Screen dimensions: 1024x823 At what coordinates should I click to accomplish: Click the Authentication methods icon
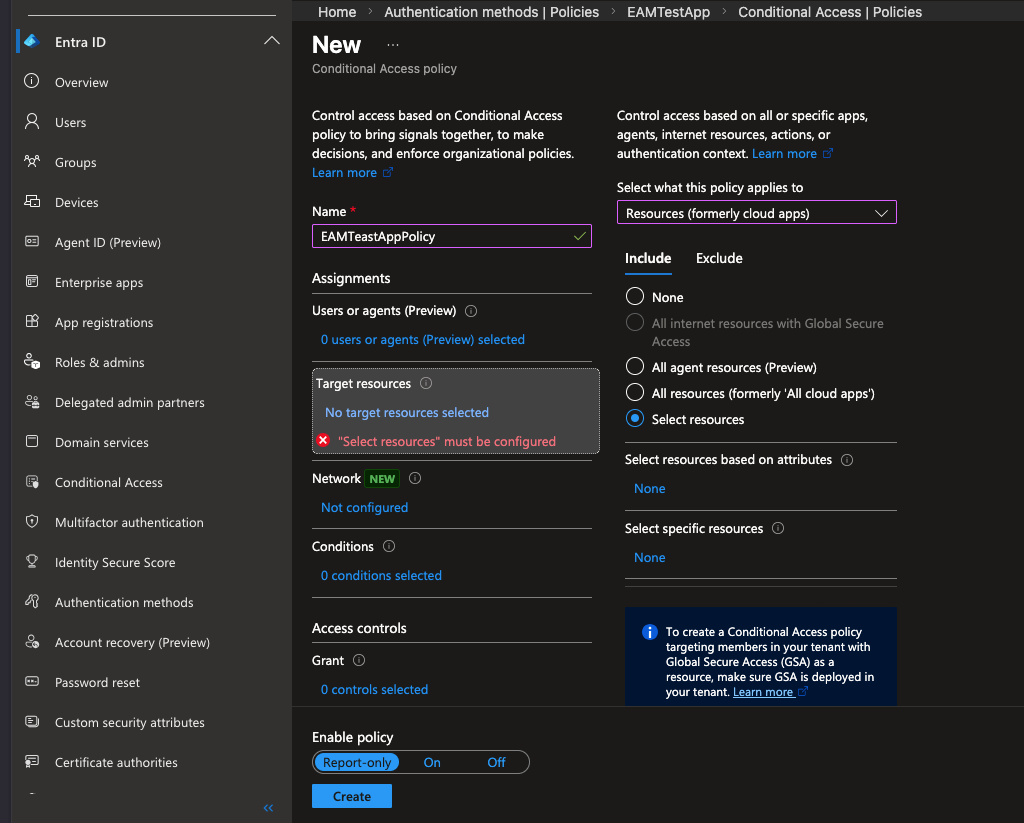[31, 602]
